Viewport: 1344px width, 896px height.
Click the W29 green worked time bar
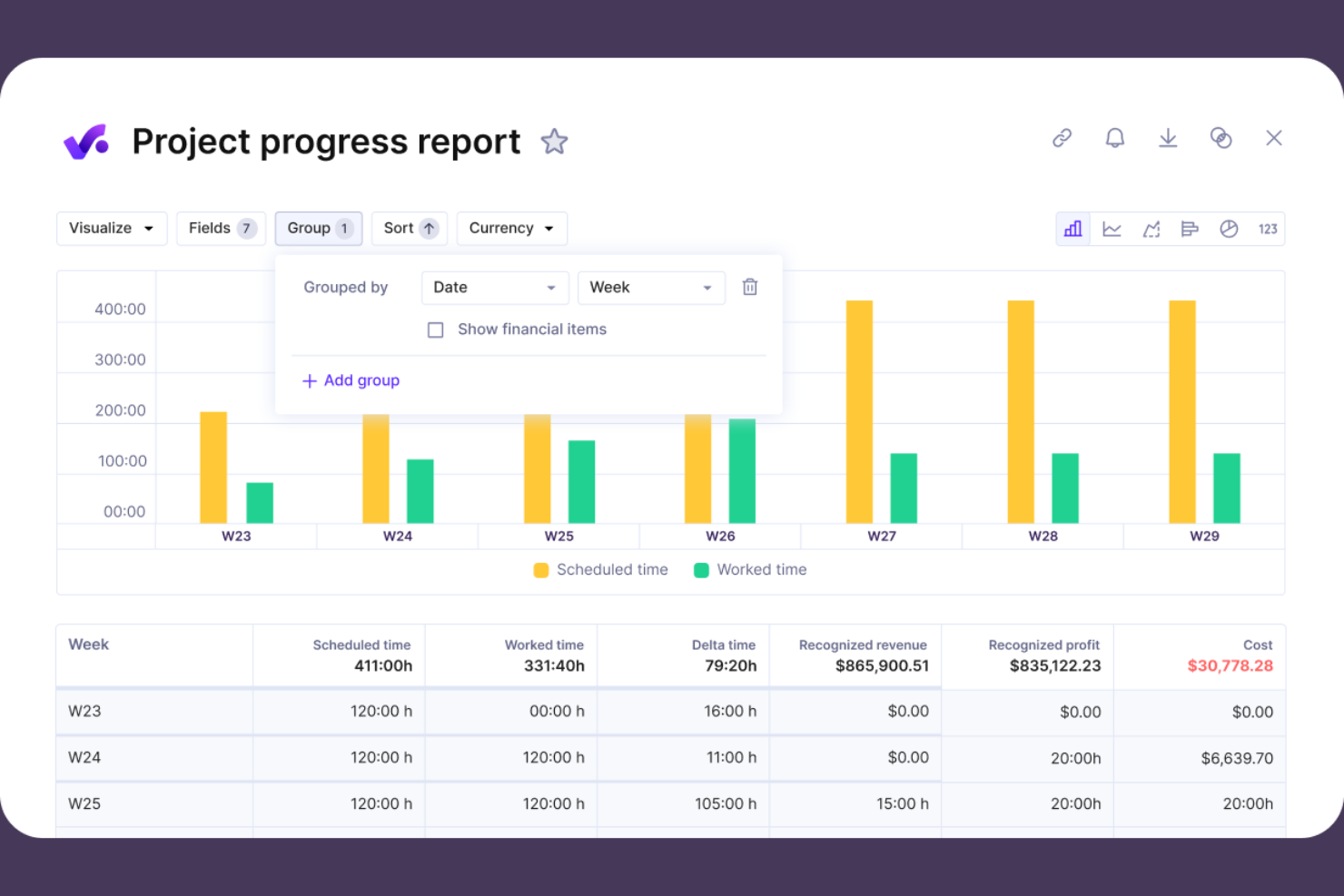pyautogui.click(x=1227, y=488)
